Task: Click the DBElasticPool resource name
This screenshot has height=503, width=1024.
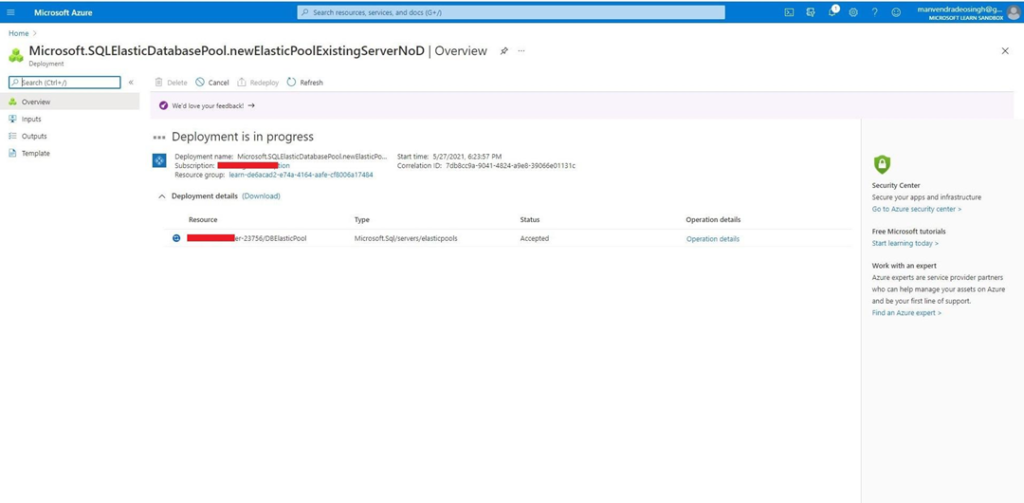Action: 247,238
